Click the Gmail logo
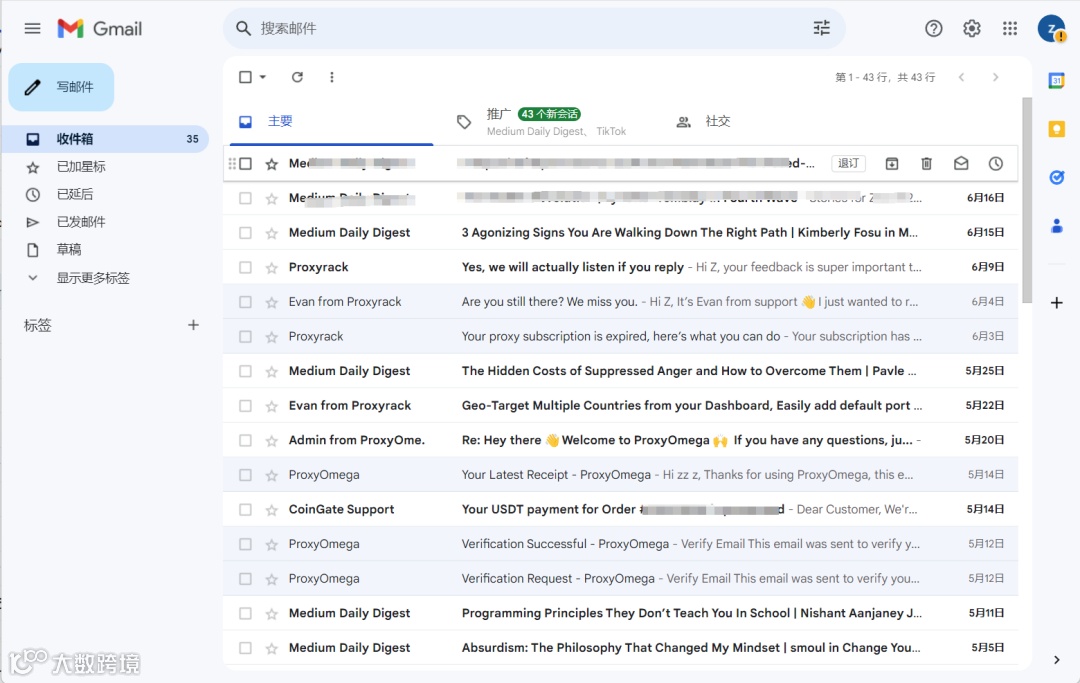Screen dimensions: 1080x683 [x=100, y=28]
